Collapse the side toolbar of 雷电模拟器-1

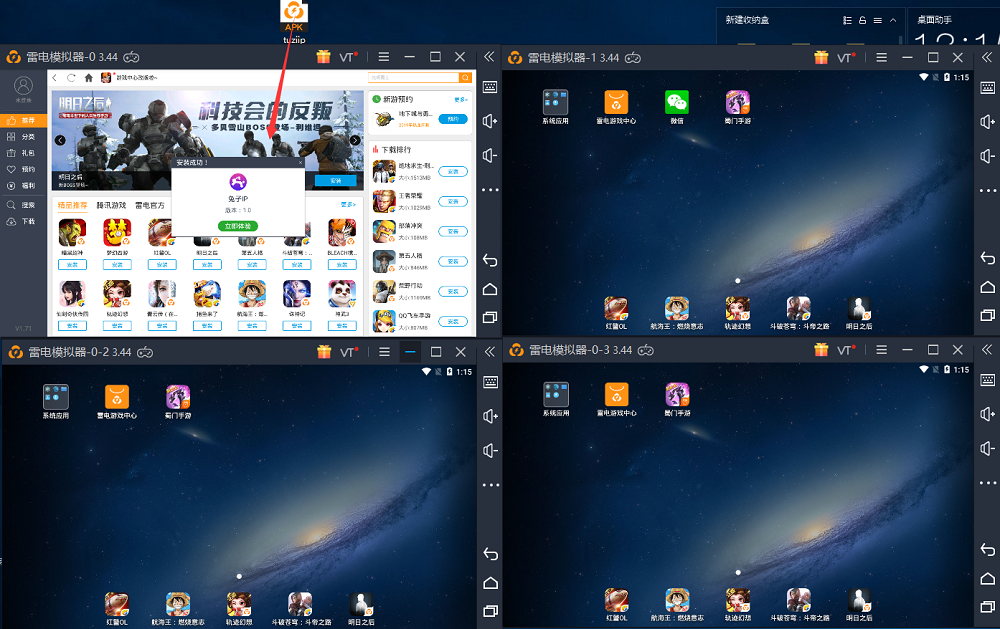987,57
